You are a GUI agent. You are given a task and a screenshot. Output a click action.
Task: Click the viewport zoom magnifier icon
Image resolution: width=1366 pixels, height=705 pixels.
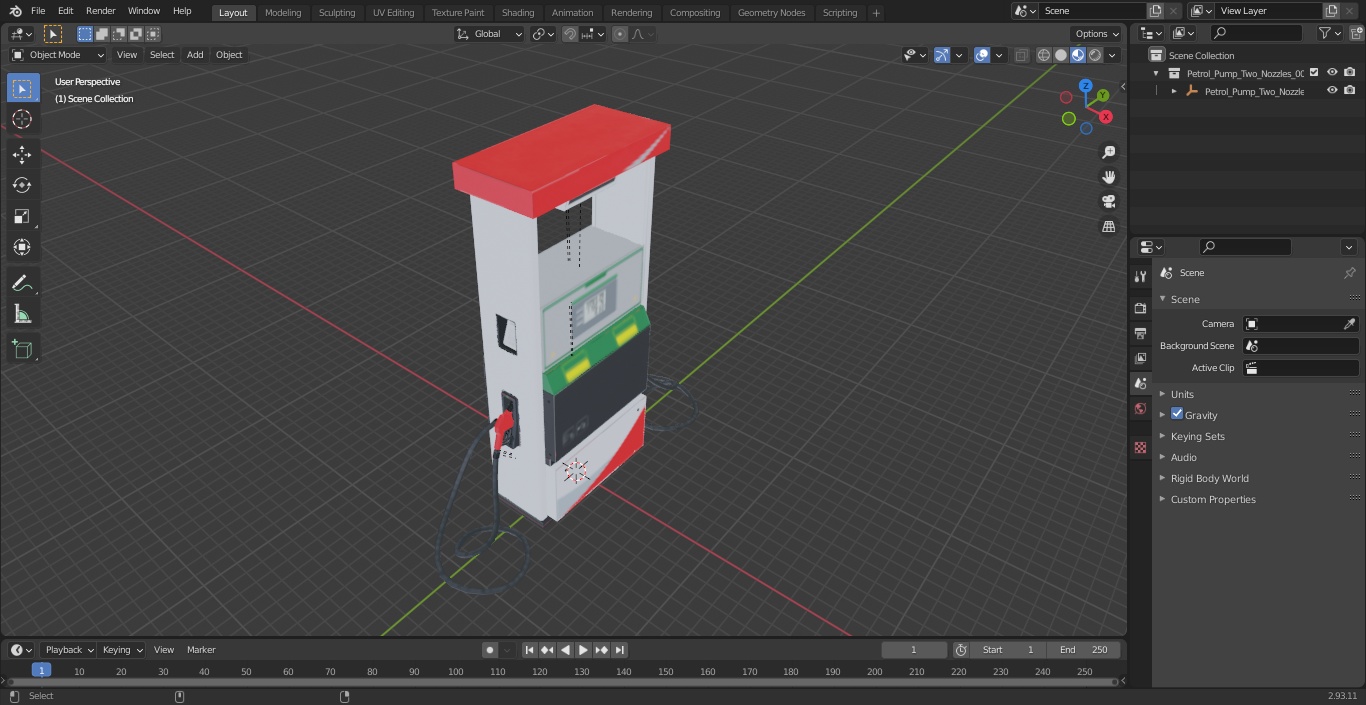click(x=1108, y=152)
